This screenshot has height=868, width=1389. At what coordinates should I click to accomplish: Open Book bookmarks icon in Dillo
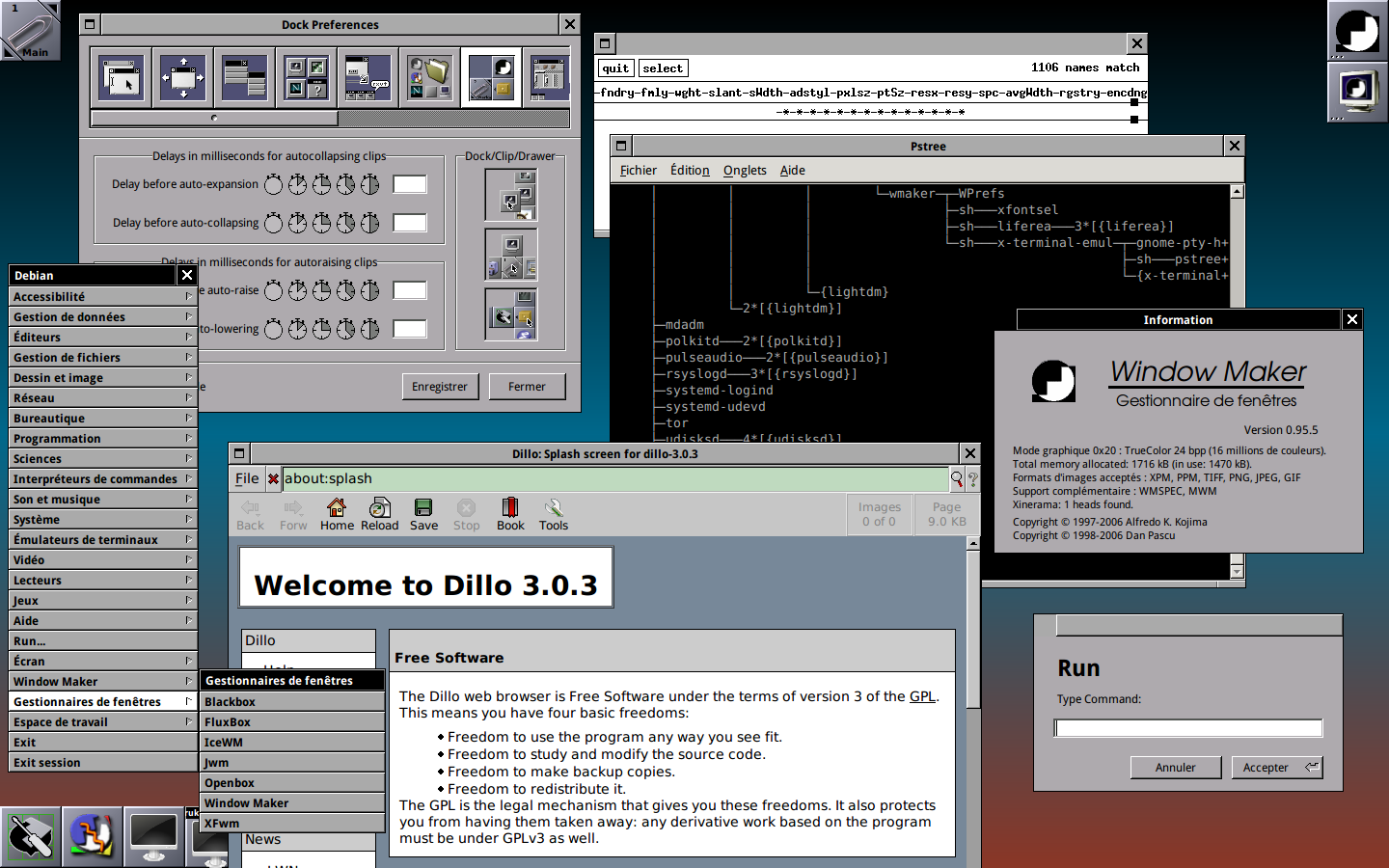510,514
